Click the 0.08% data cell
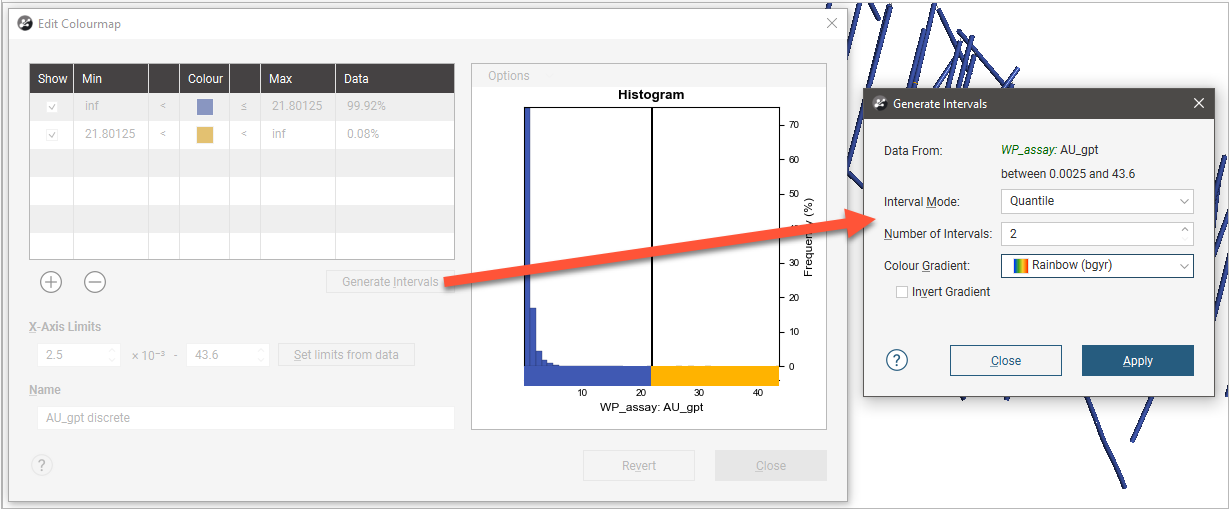 (394, 134)
